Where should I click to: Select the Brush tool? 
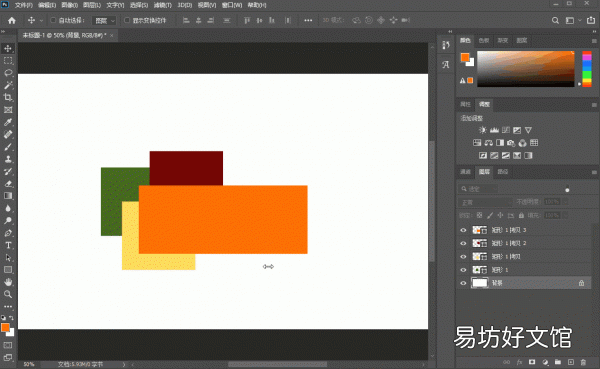click(x=8, y=147)
